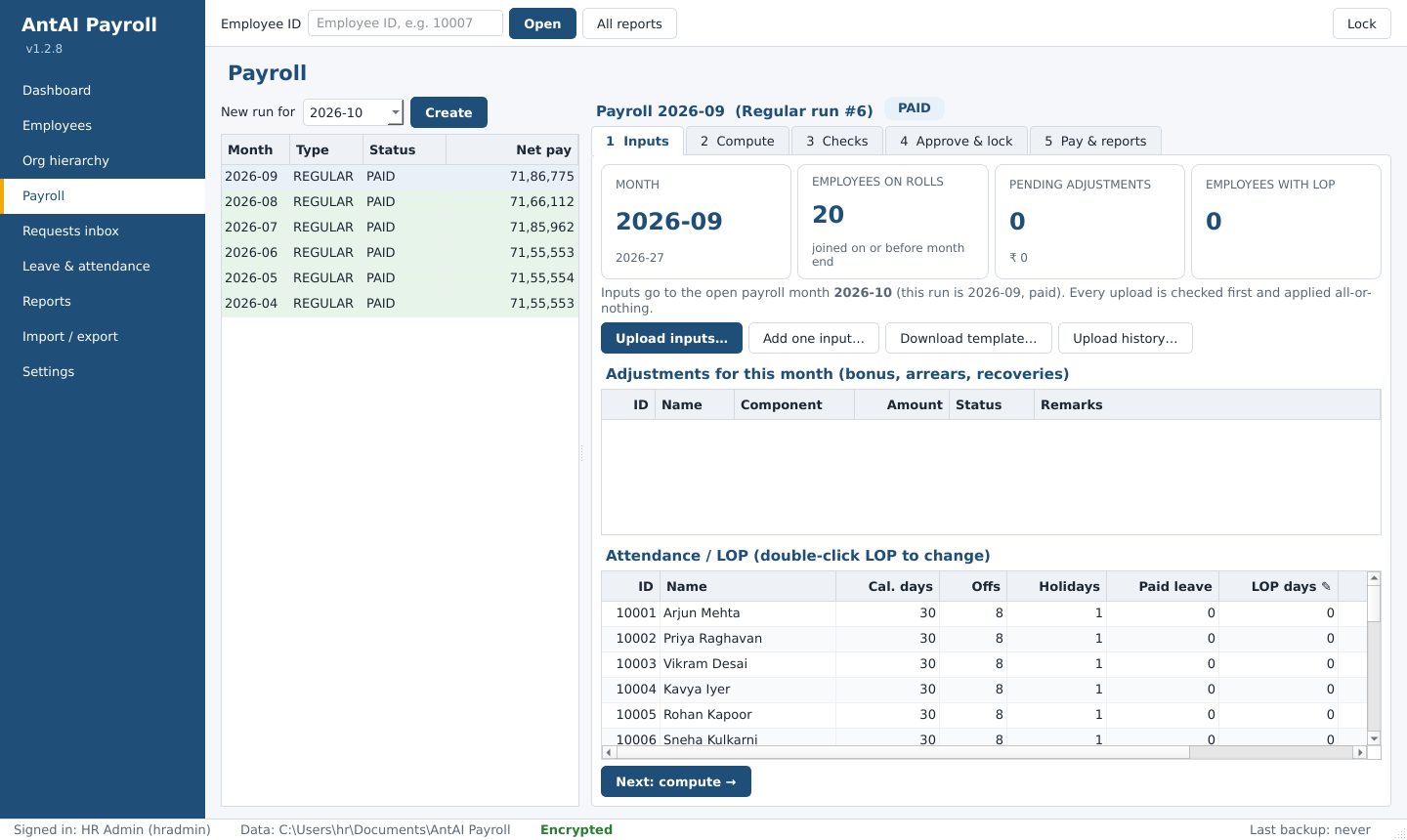The width and height of the screenshot is (1407, 840).
Task: Click the Create run button
Action: pos(448,112)
